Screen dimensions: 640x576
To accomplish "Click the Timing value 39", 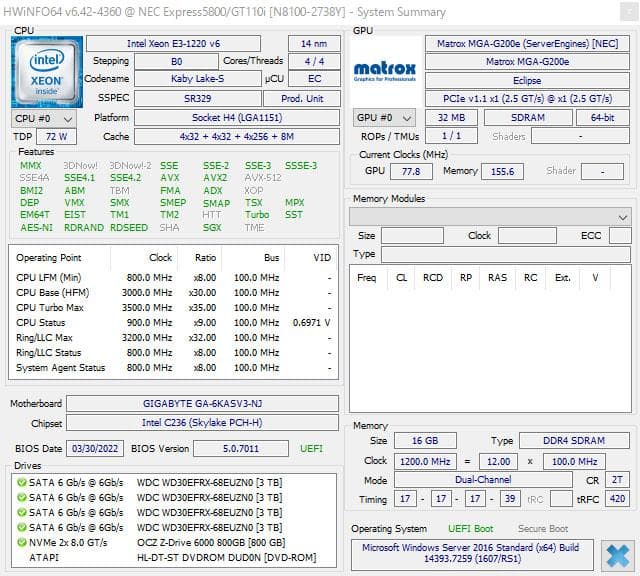I will [x=510, y=499].
